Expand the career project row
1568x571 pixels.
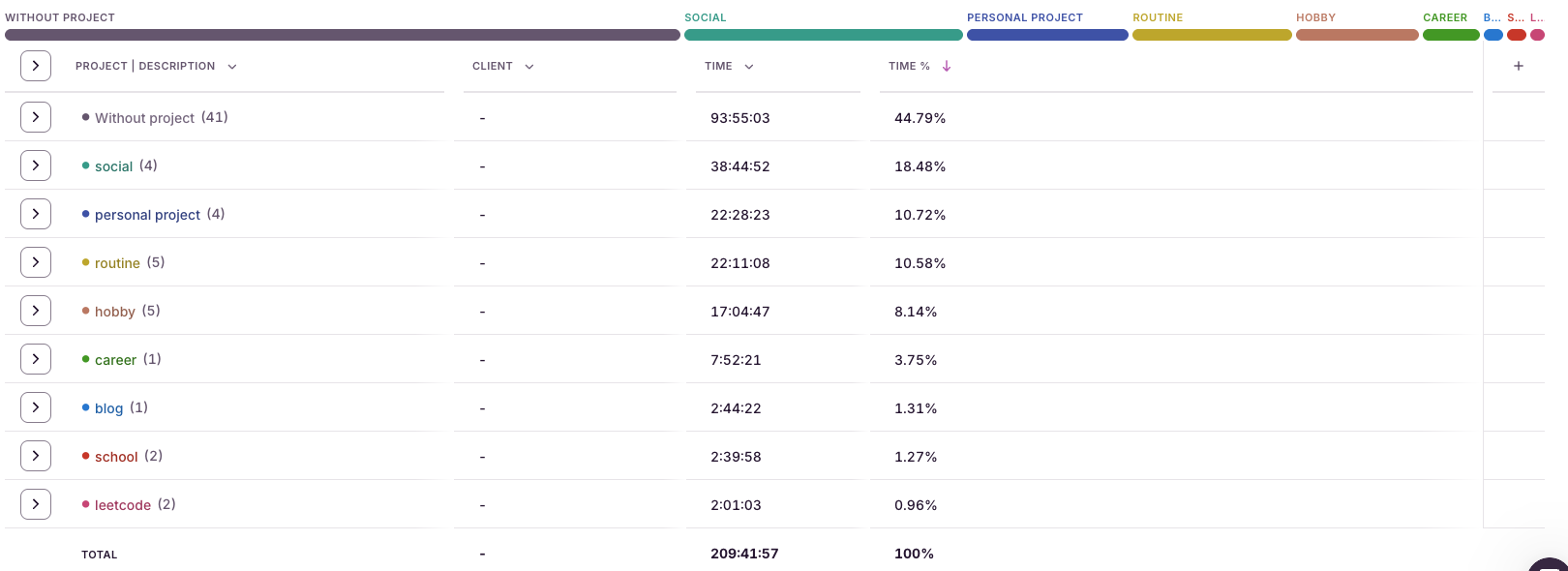click(36, 359)
